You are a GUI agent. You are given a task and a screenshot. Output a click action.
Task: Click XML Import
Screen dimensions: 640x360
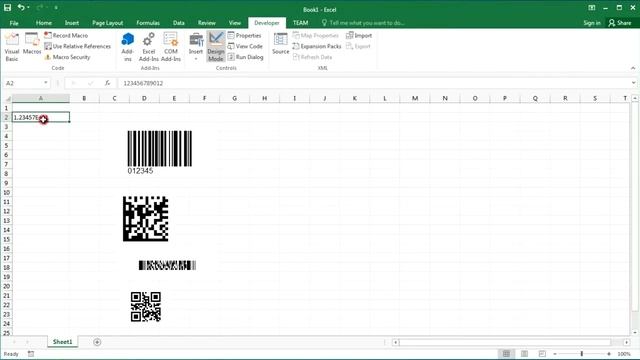pyautogui.click(x=359, y=36)
